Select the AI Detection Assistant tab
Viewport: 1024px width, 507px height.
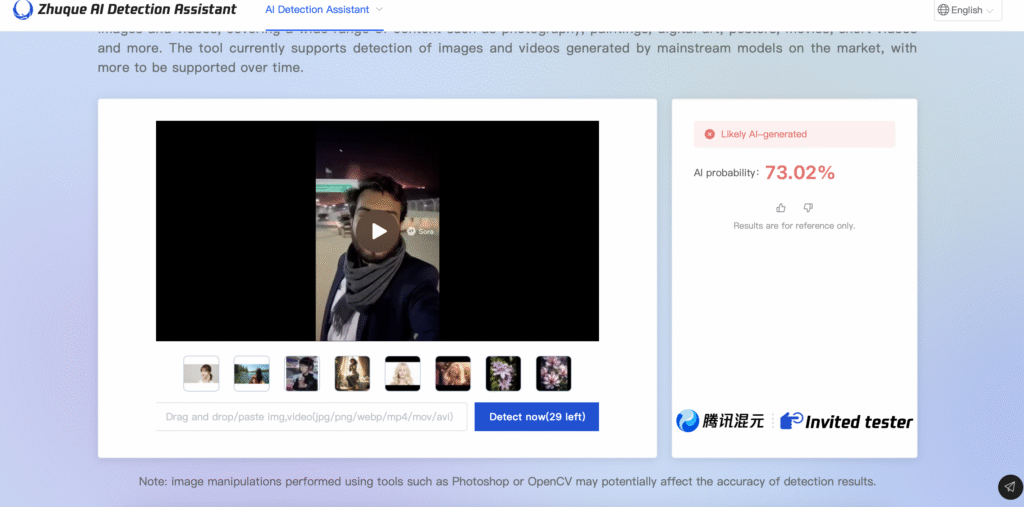pos(317,9)
